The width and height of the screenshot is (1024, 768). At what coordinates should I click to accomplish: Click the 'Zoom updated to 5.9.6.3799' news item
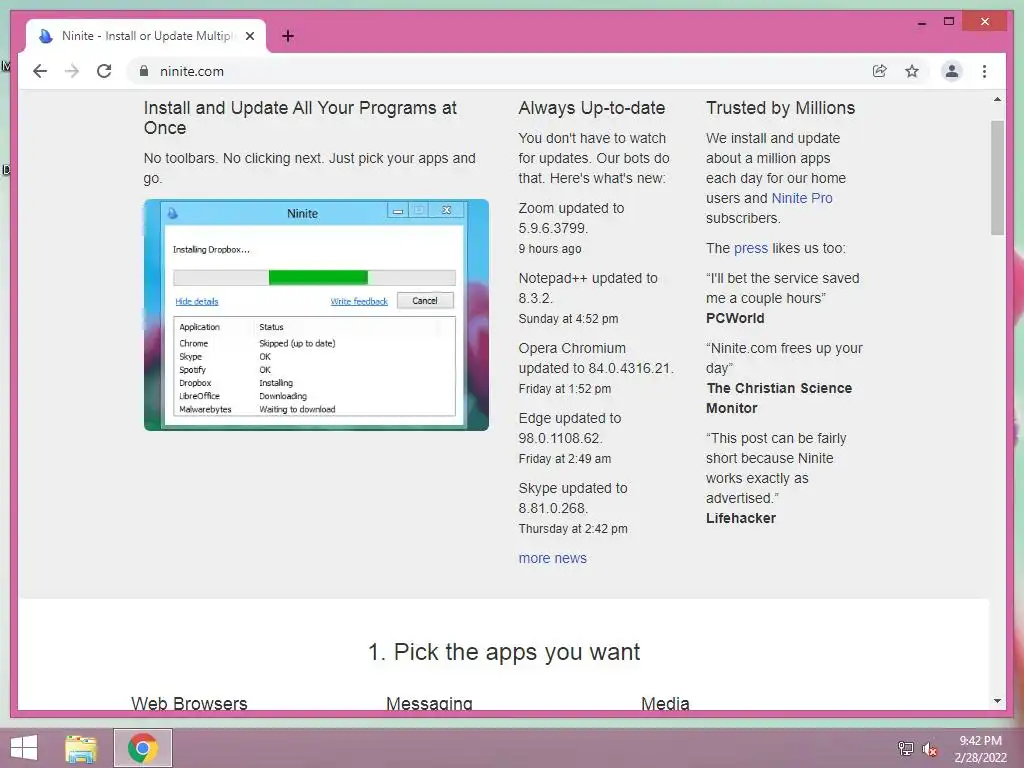(x=571, y=218)
